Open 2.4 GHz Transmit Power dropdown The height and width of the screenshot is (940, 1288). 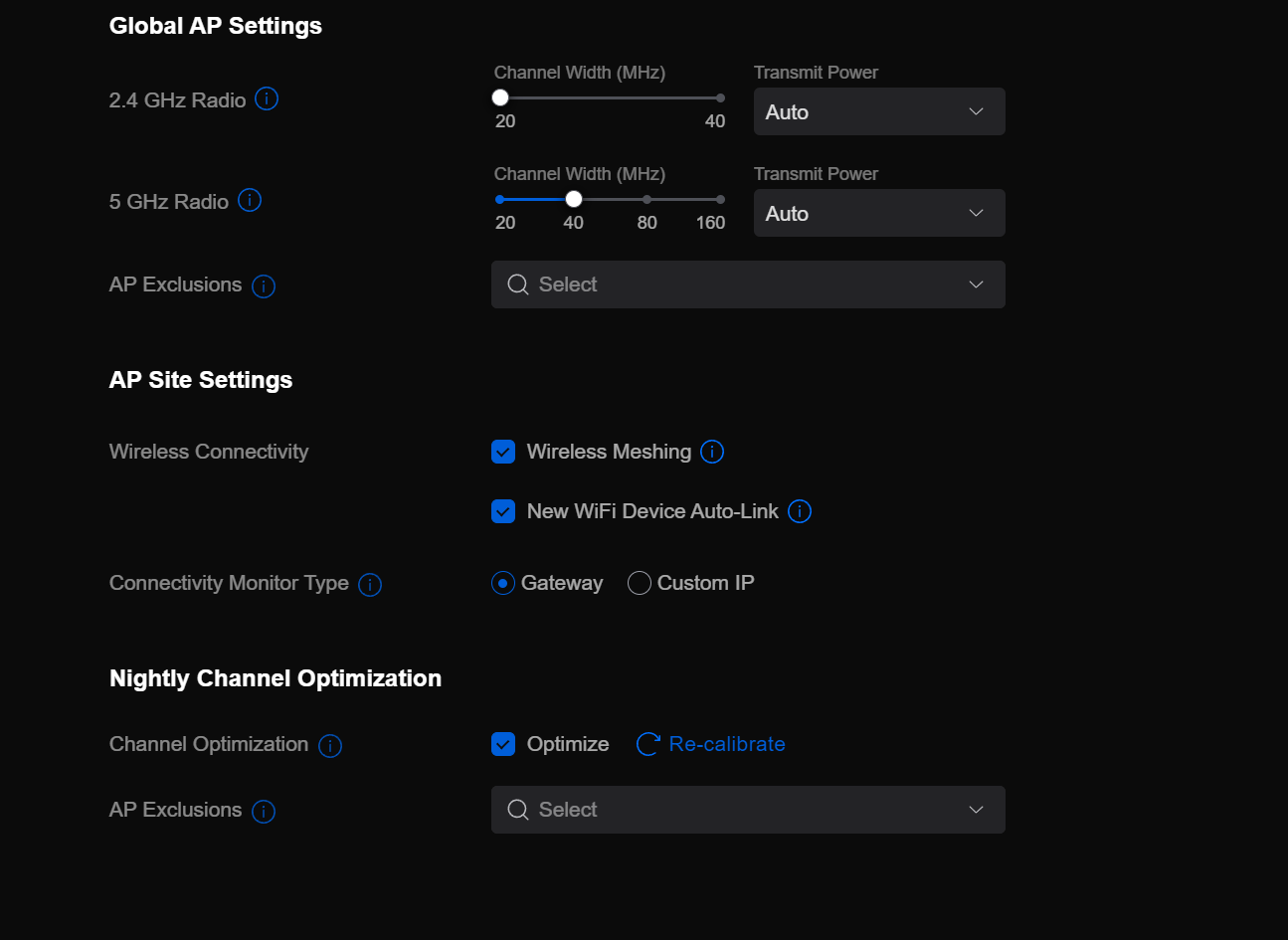click(879, 111)
